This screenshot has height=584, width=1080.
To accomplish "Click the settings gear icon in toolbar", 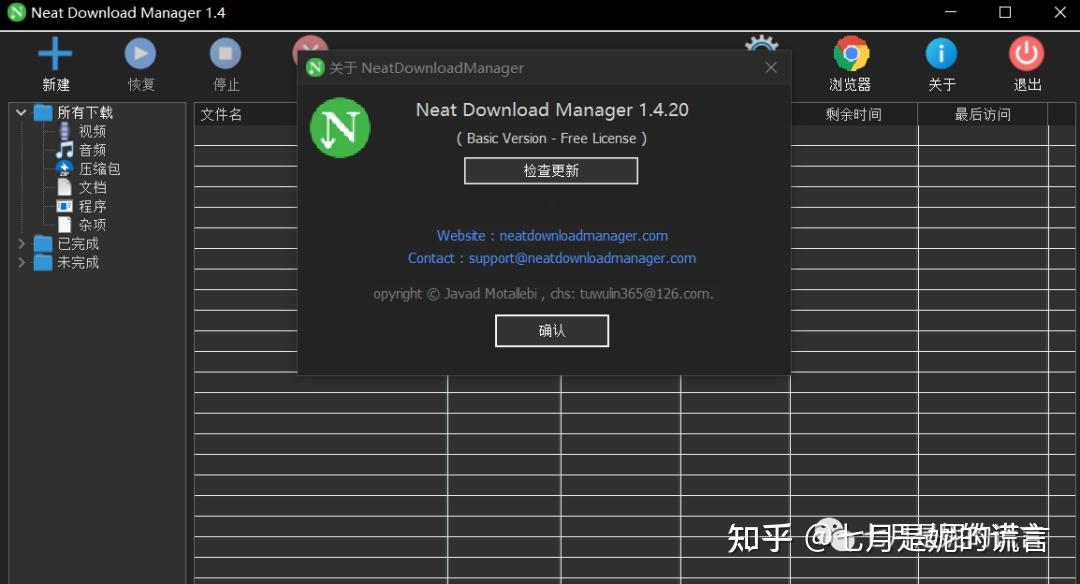I will point(762,43).
